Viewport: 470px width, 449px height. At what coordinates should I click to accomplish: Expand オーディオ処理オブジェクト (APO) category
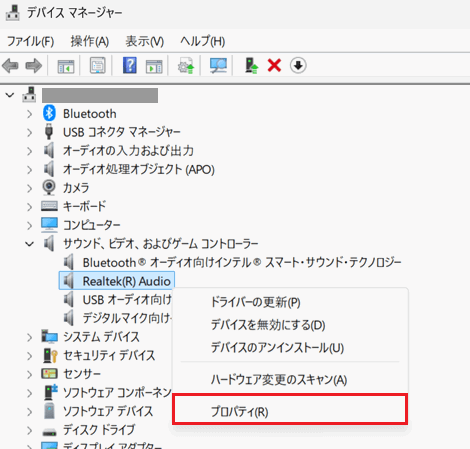(30, 170)
